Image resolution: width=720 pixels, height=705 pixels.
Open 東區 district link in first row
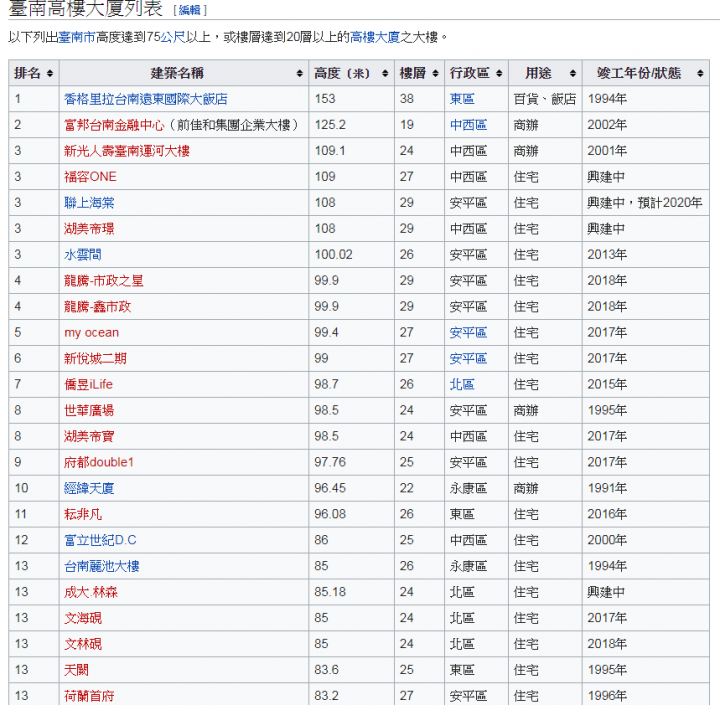click(462, 99)
